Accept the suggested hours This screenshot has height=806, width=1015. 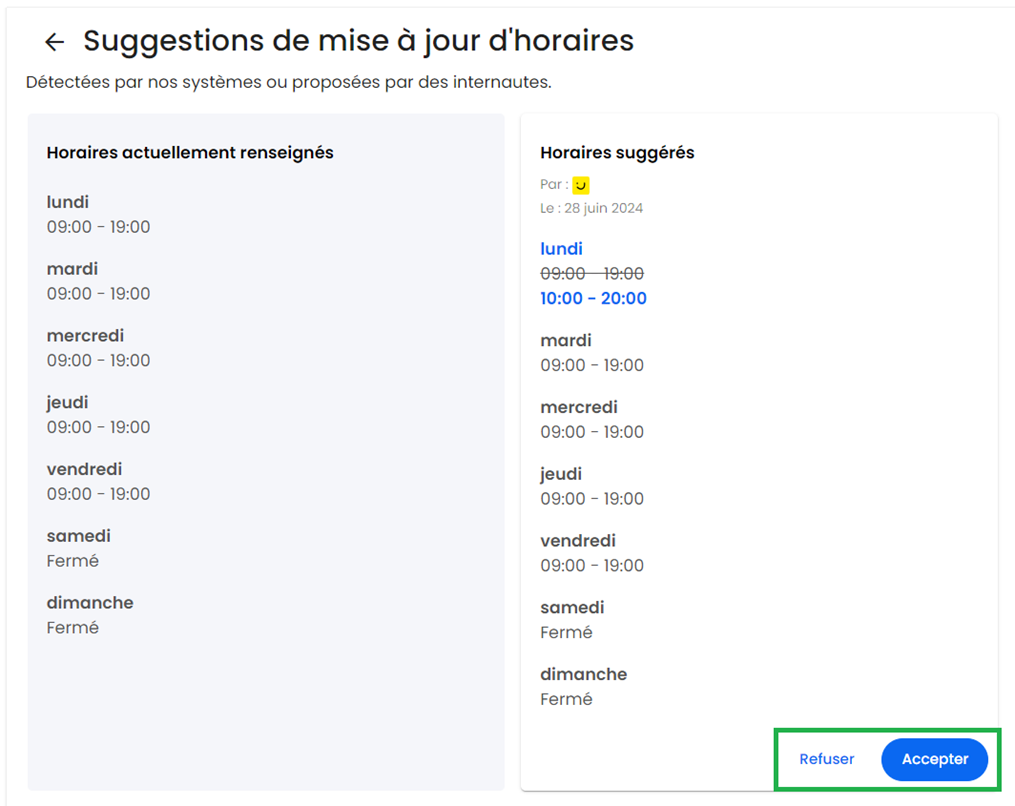tap(934, 759)
